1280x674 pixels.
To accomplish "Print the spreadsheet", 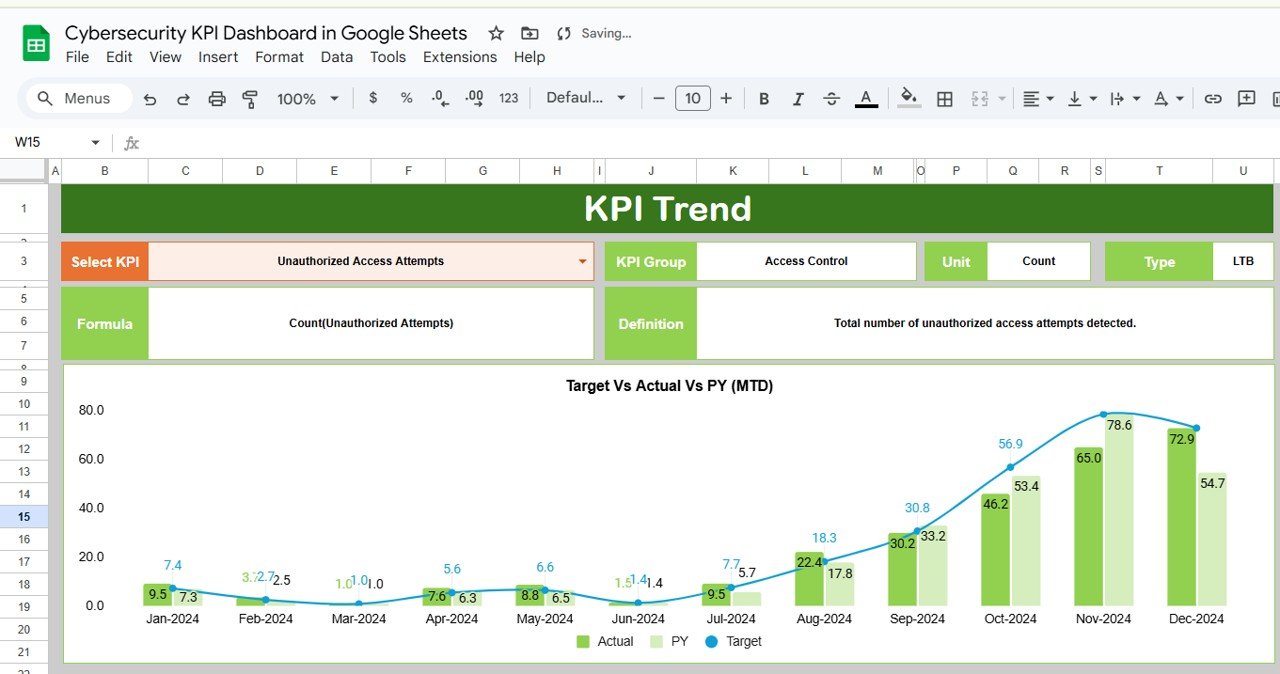I will (x=217, y=98).
